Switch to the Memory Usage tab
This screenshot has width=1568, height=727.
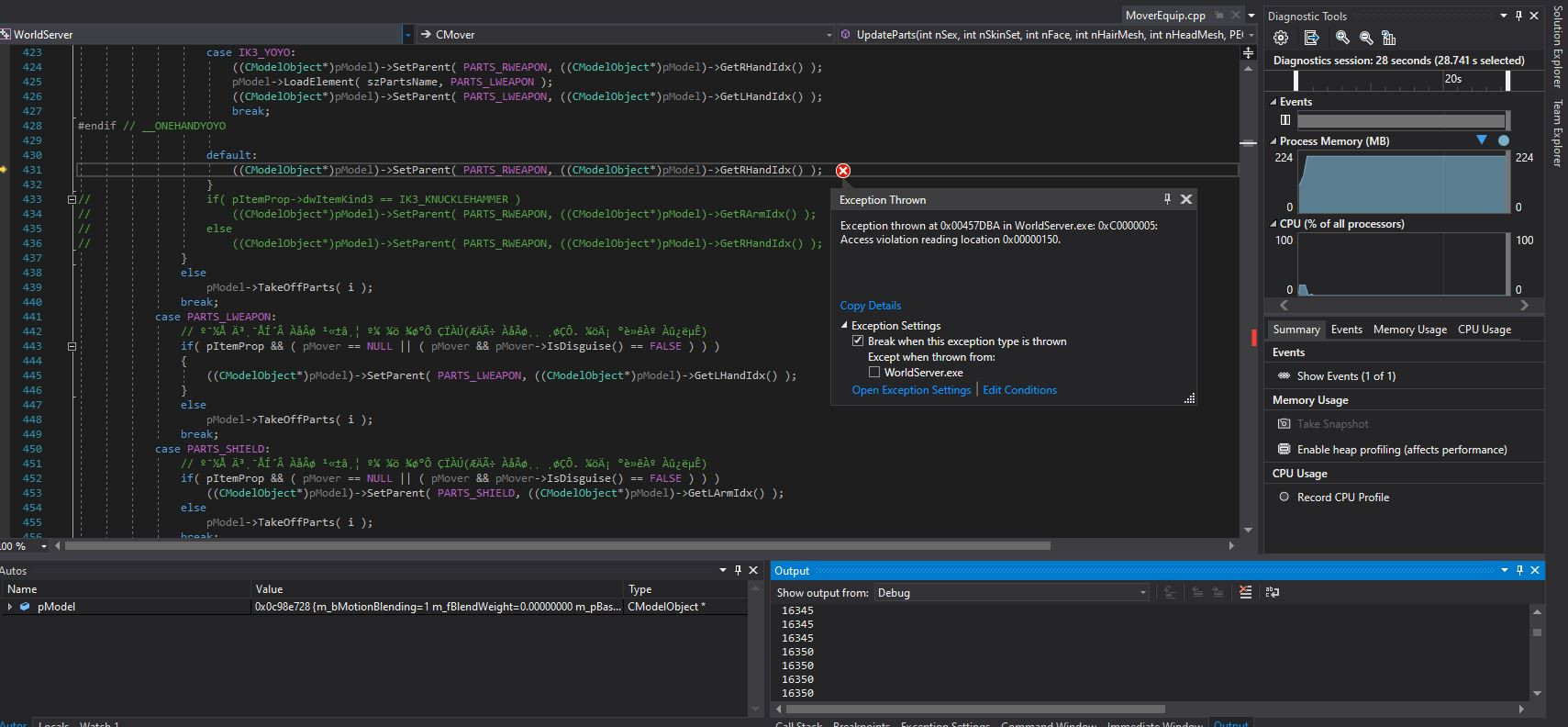(1409, 330)
